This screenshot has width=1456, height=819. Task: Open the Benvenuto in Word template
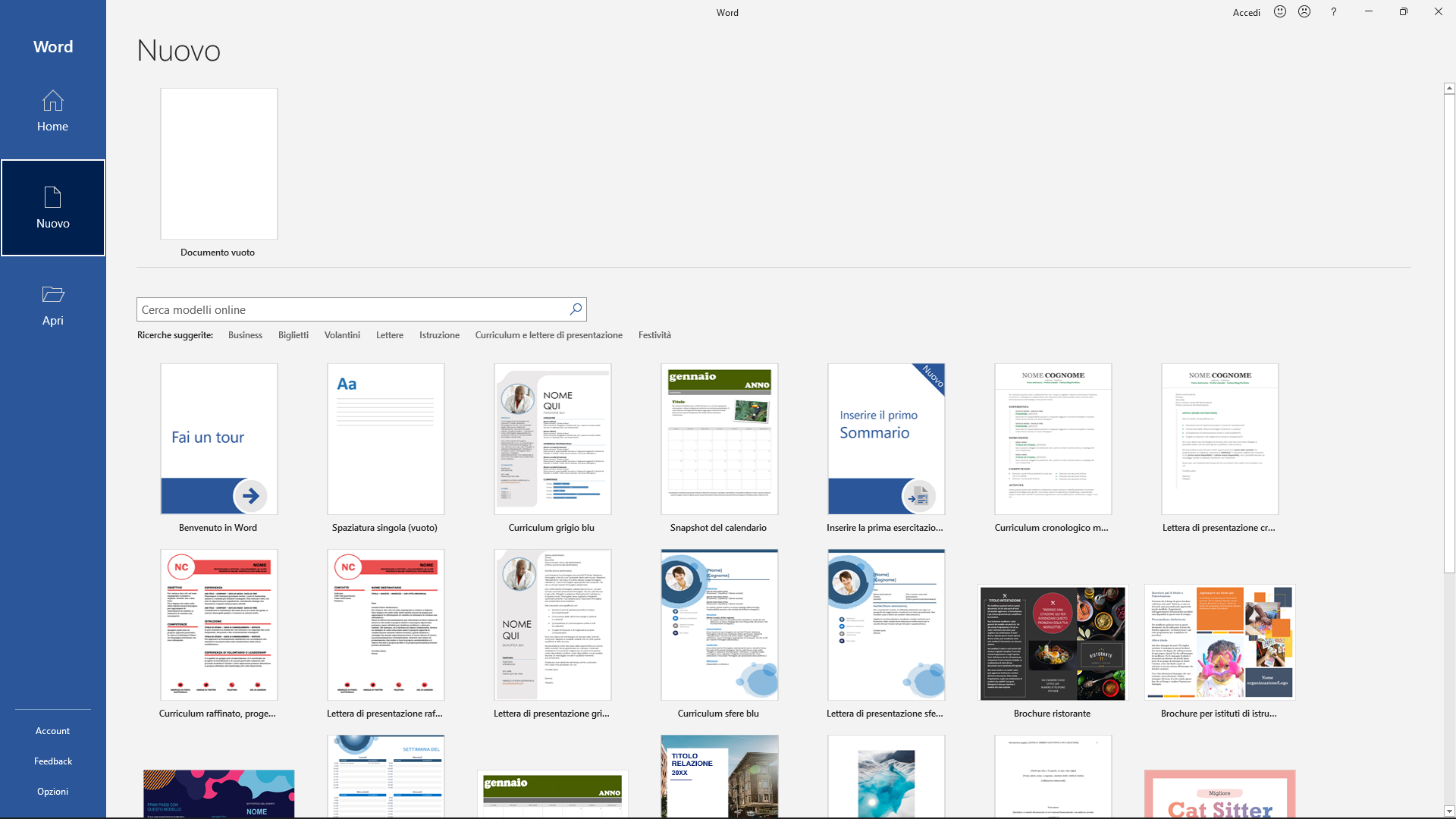(x=218, y=439)
